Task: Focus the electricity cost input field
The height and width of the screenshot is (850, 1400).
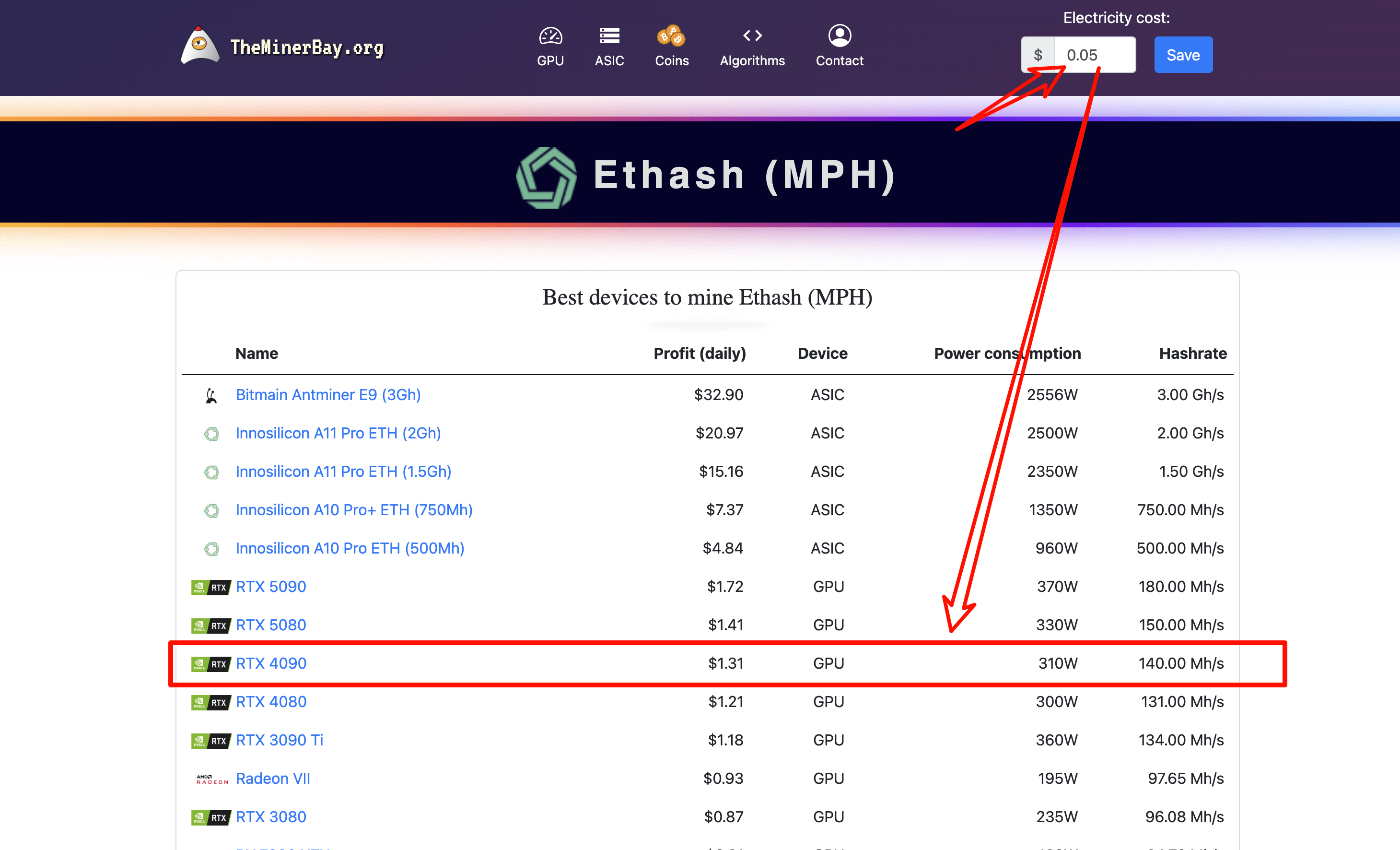Action: 1095,55
